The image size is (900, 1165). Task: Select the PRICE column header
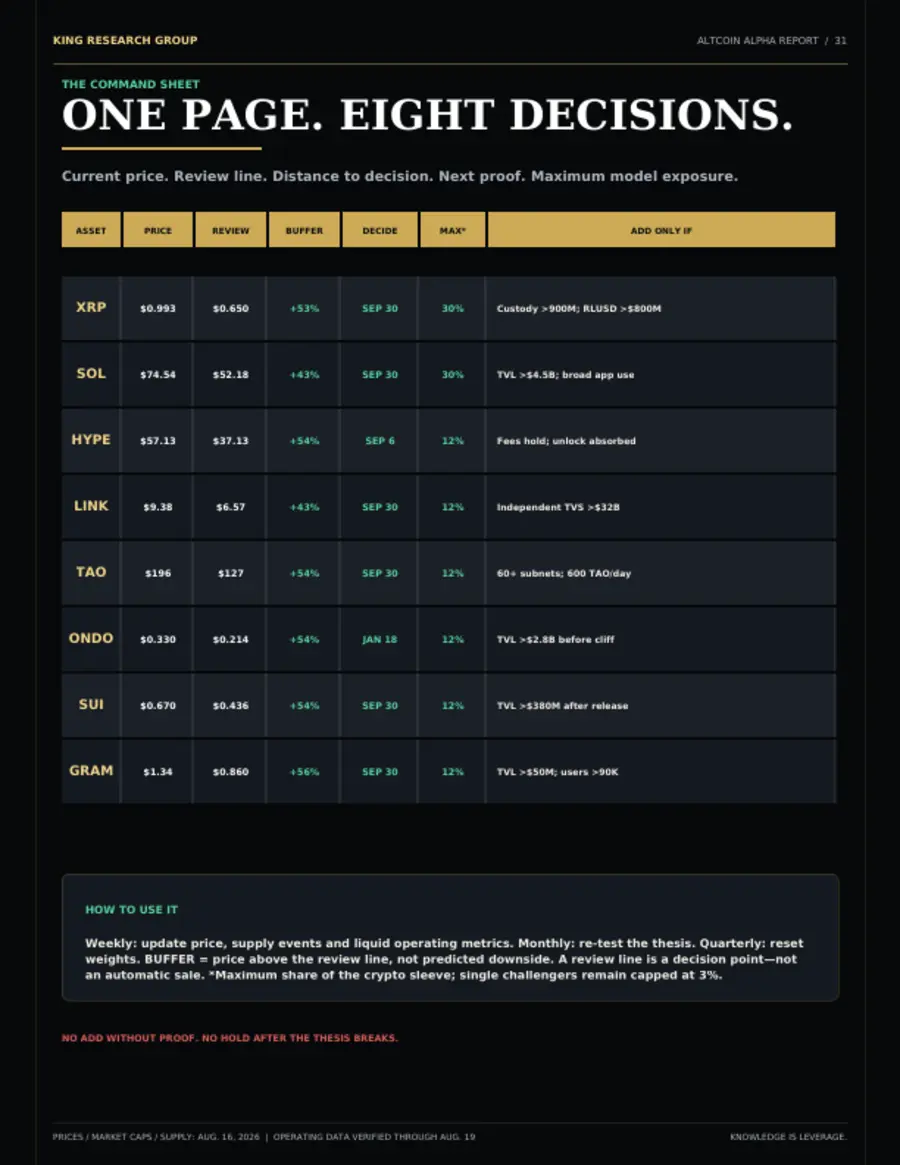[x=158, y=230]
